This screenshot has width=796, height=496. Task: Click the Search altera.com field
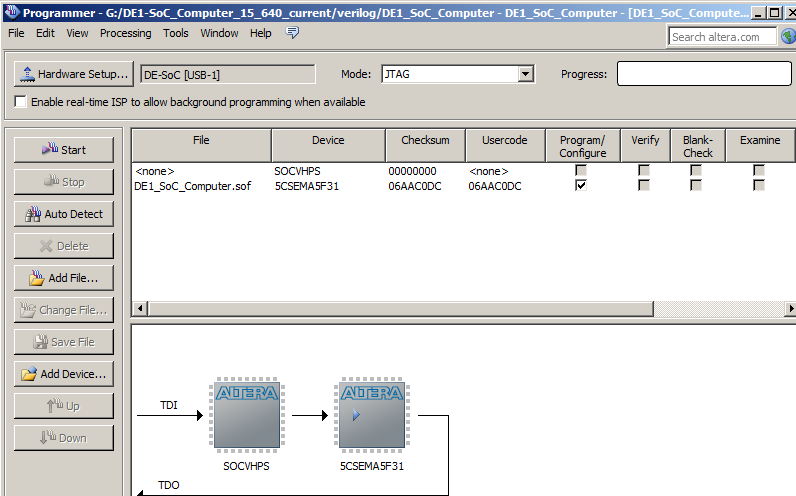point(722,37)
